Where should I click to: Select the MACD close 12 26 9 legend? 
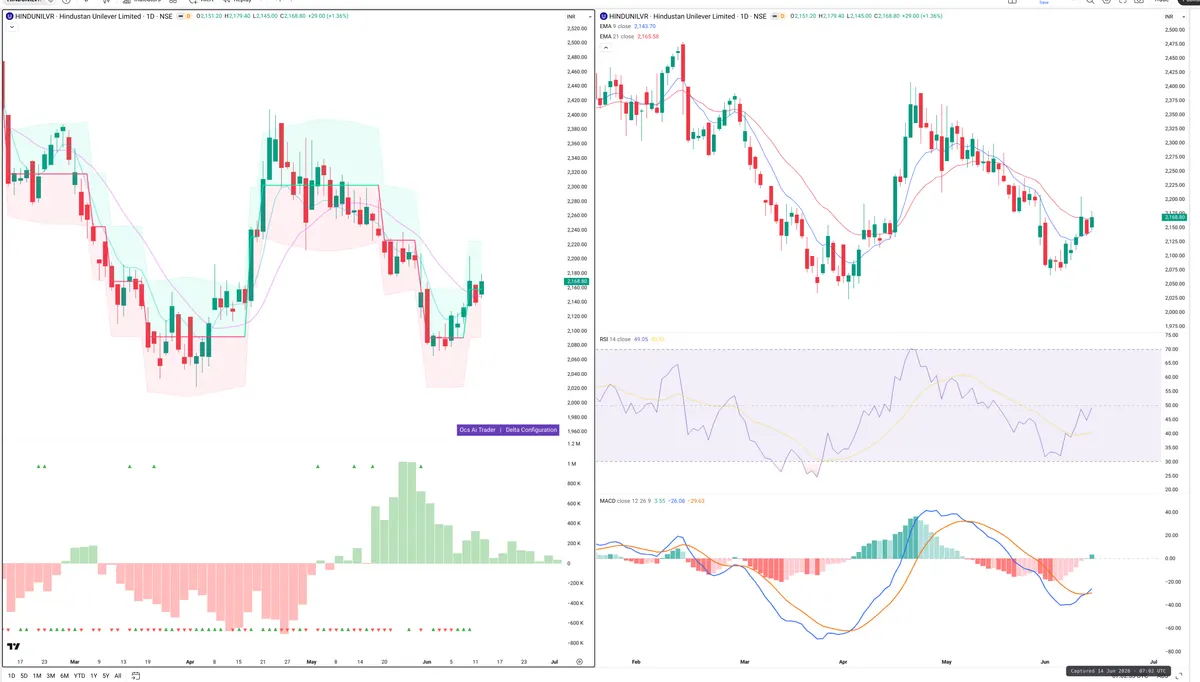pos(625,500)
